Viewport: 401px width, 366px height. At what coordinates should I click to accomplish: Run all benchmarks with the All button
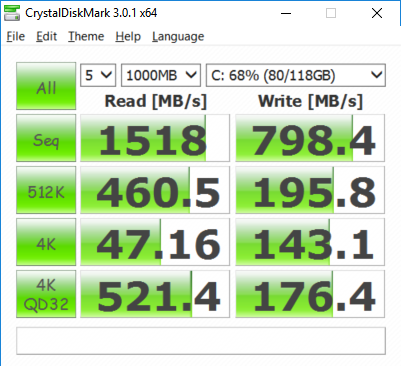point(46,86)
